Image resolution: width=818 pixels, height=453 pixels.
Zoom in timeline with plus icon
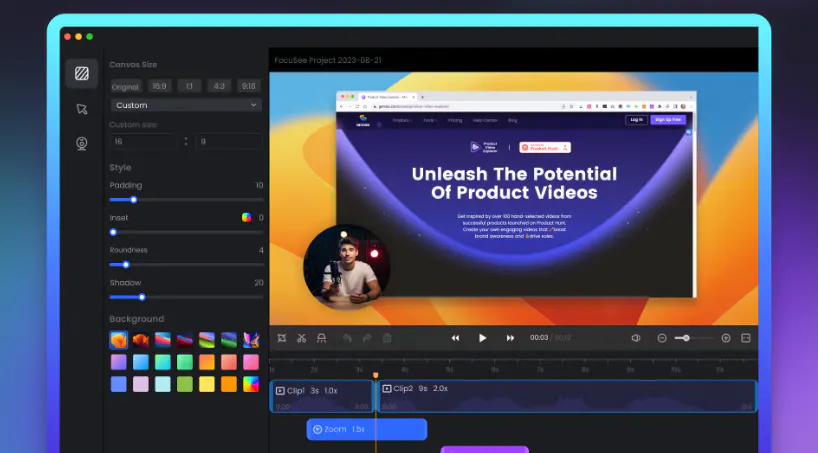[726, 338]
